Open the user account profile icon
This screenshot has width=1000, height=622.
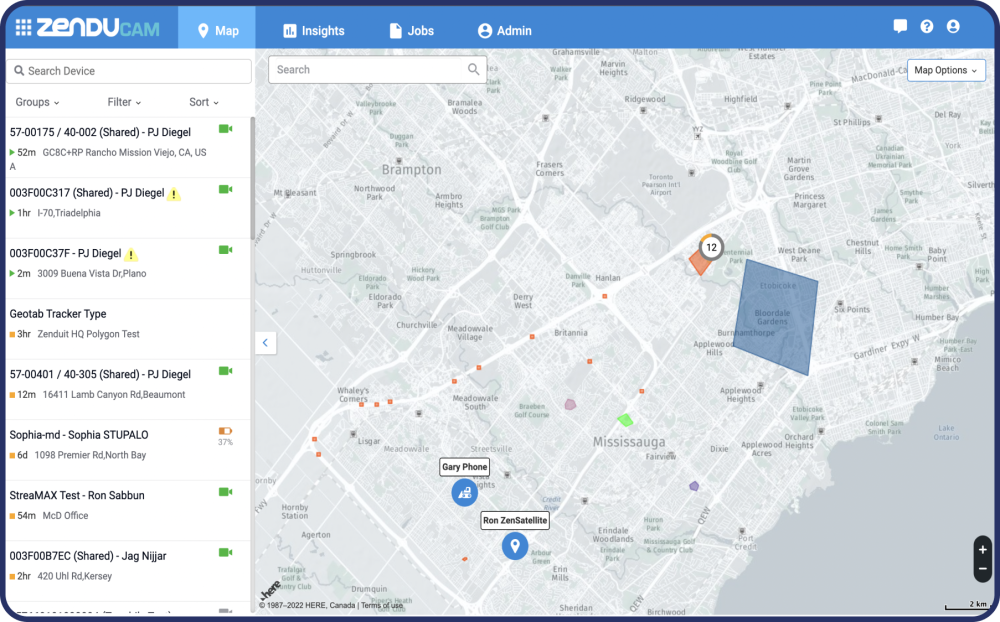[953, 27]
